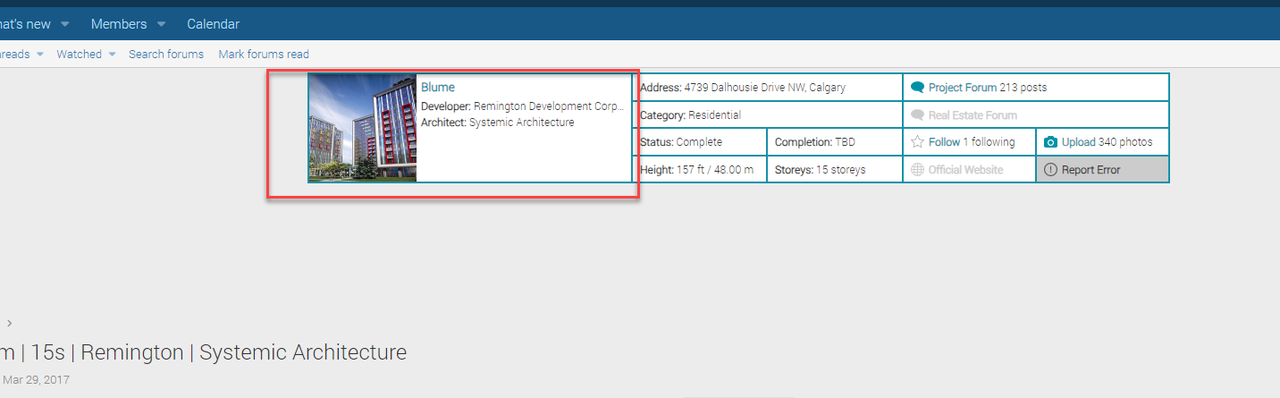Click the Real Estate Forum bubble icon
This screenshot has width=1280, height=398.
pos(917,115)
